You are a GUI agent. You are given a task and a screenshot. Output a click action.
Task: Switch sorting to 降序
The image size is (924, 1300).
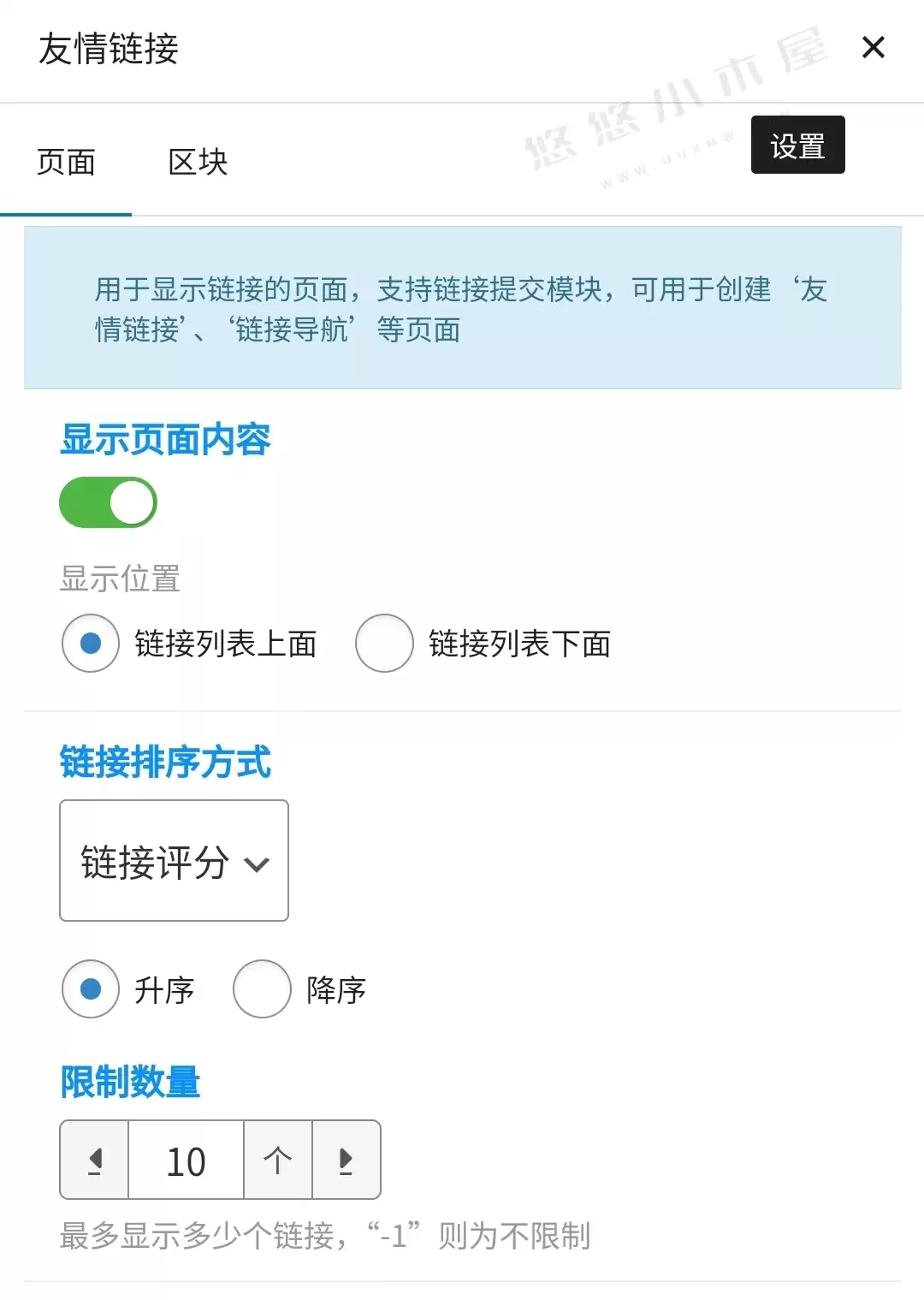262,989
